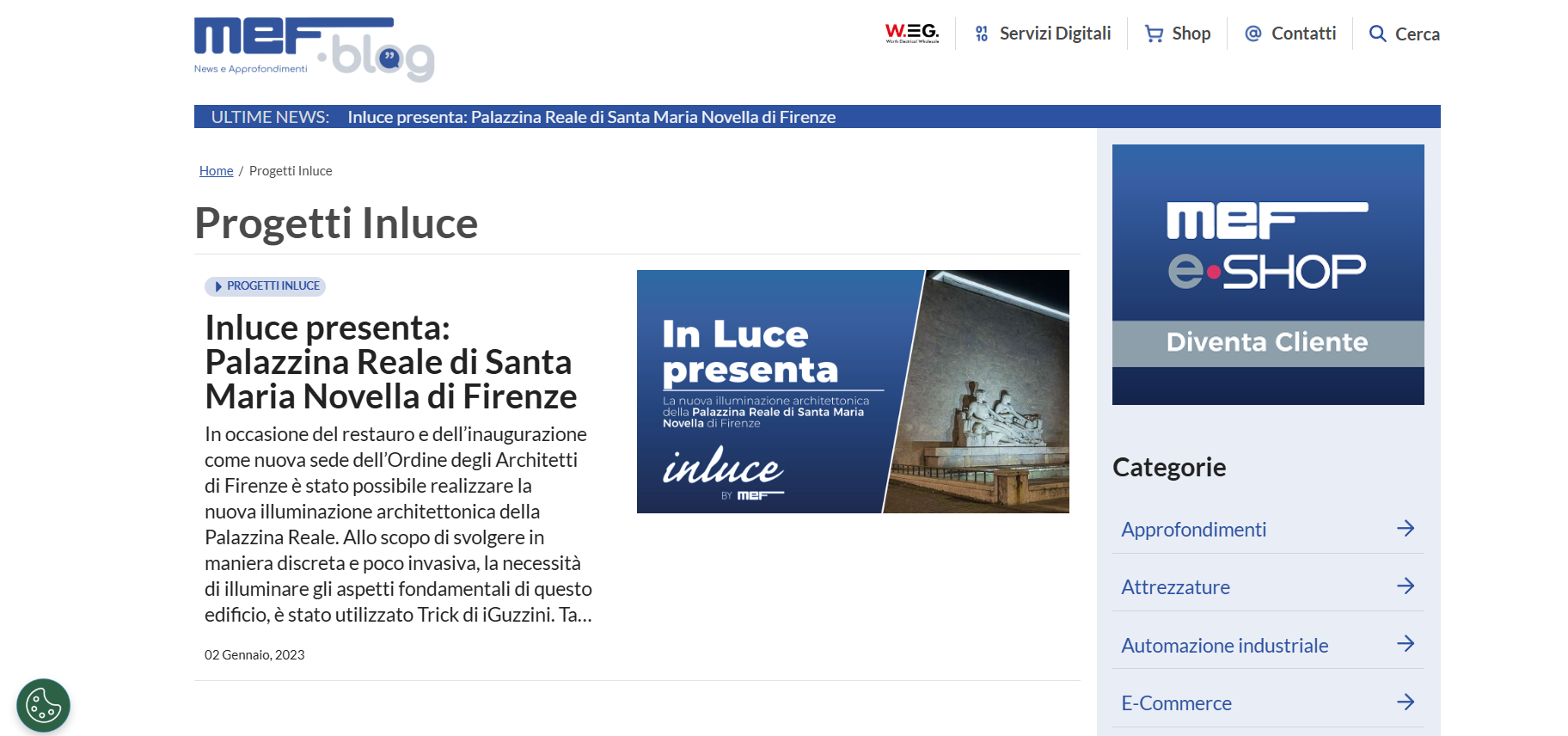Click the article excerpt paragraph
Image resolution: width=1568 pixels, height=736 pixels.
pyautogui.click(x=398, y=524)
